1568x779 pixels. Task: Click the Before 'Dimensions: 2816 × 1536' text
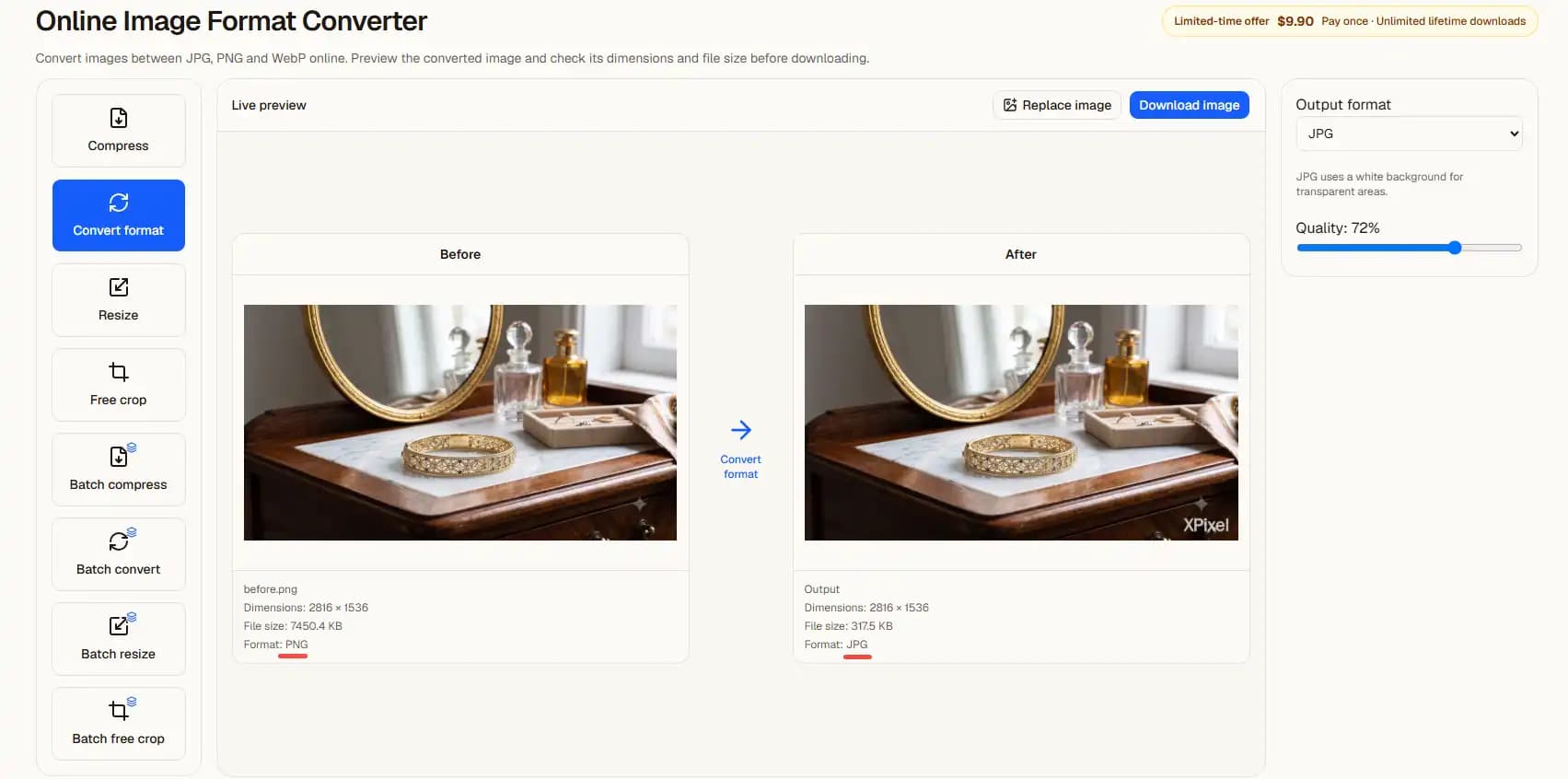point(306,608)
